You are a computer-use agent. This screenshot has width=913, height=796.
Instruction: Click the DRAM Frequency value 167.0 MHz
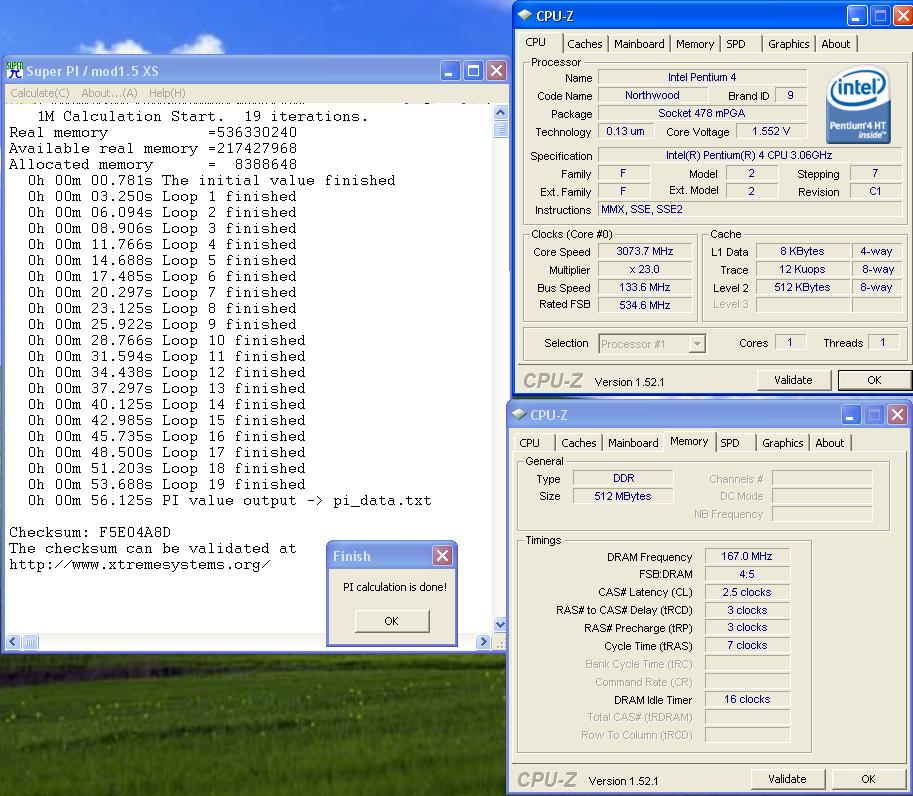746,556
